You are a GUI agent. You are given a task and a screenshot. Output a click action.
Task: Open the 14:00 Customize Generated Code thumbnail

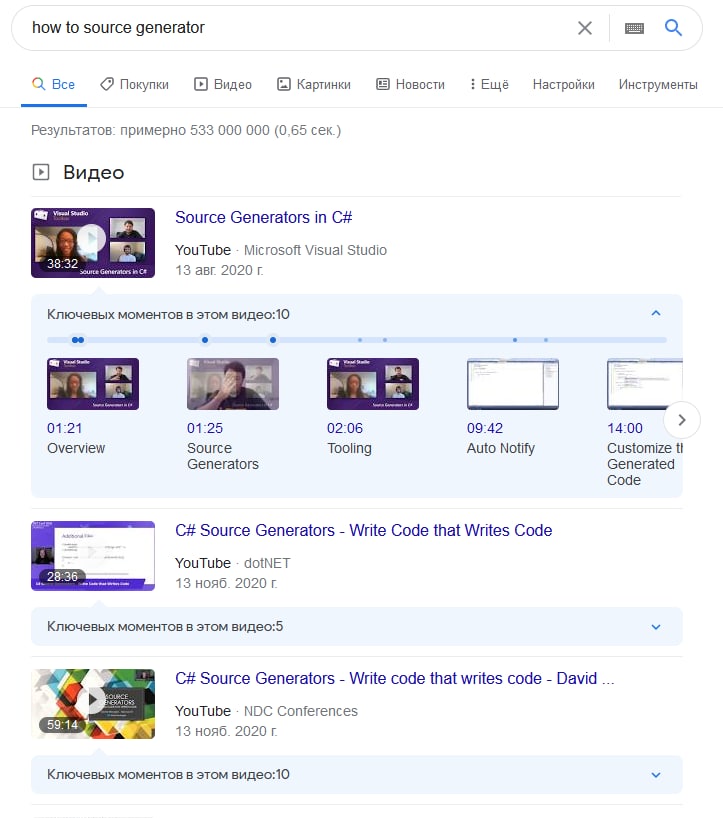(x=645, y=384)
